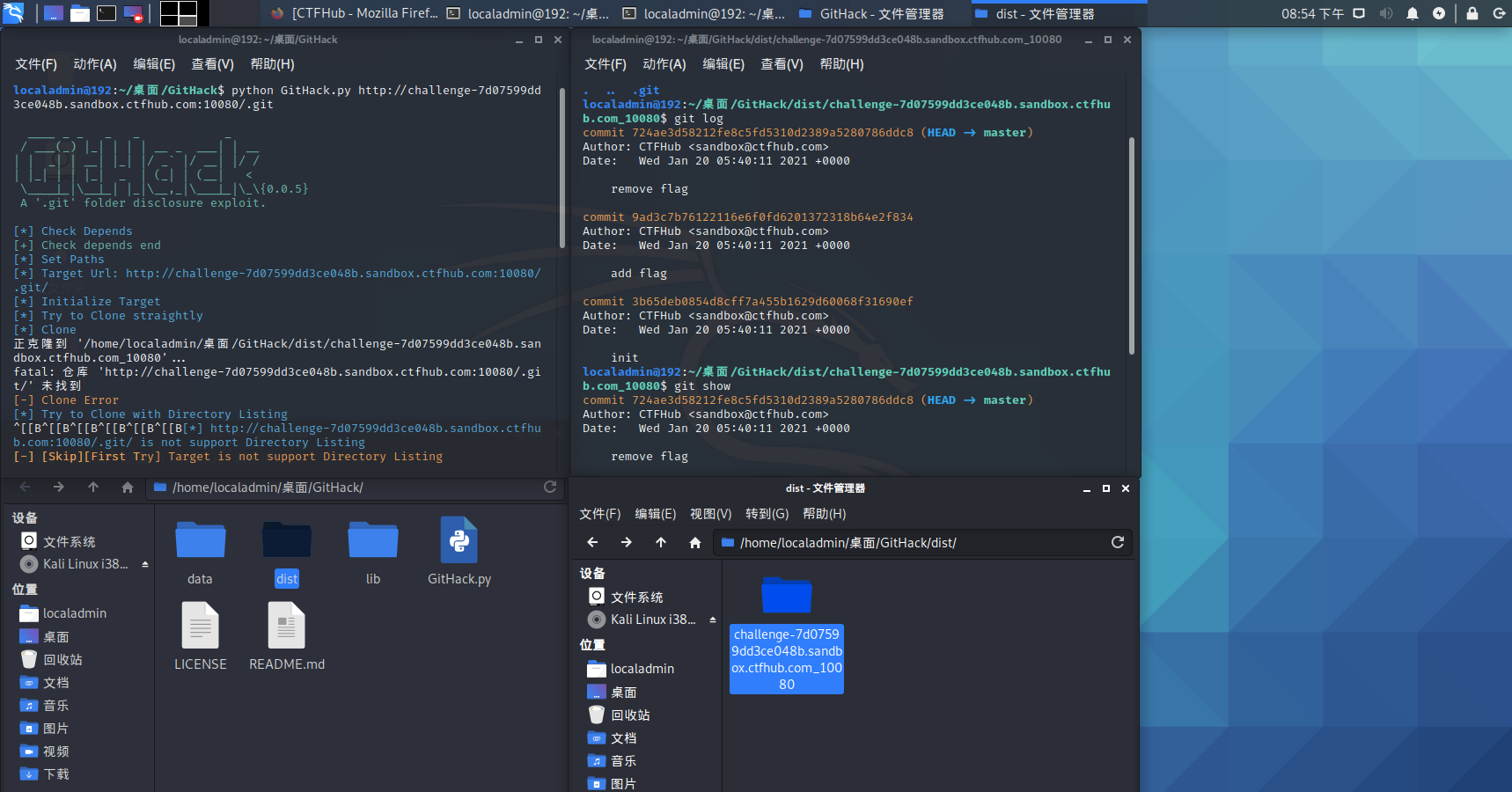Open 动作(A) menu in right git log terminal
The height and width of the screenshot is (792, 1512).
(664, 64)
